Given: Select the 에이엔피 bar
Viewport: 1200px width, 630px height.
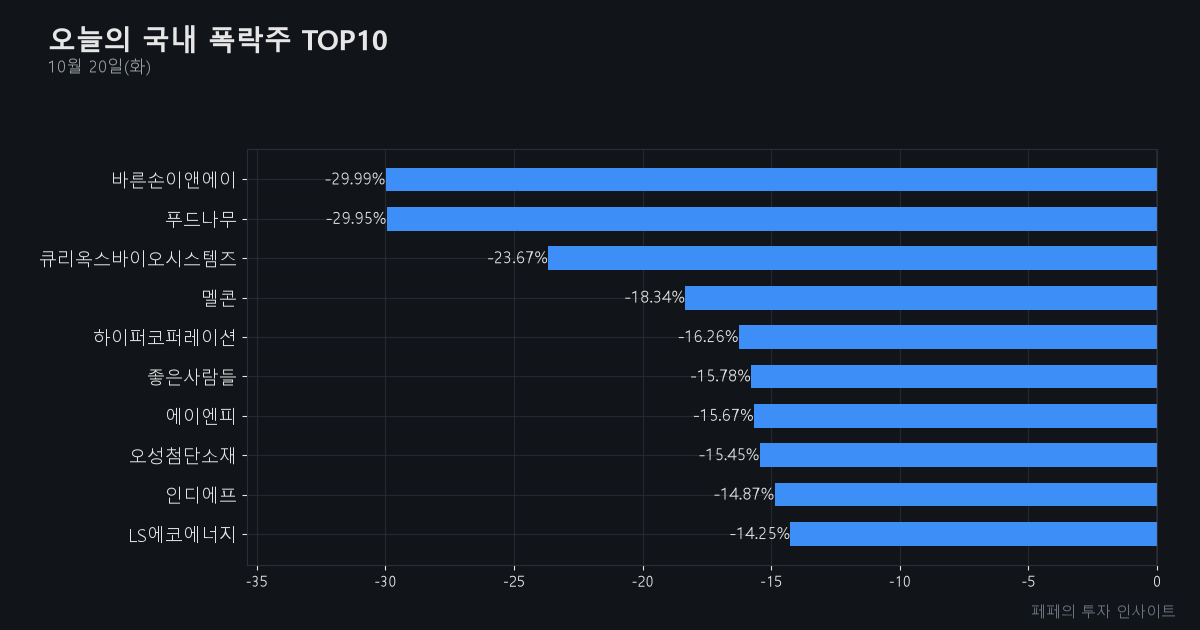Looking at the screenshot, I should click(x=955, y=416).
